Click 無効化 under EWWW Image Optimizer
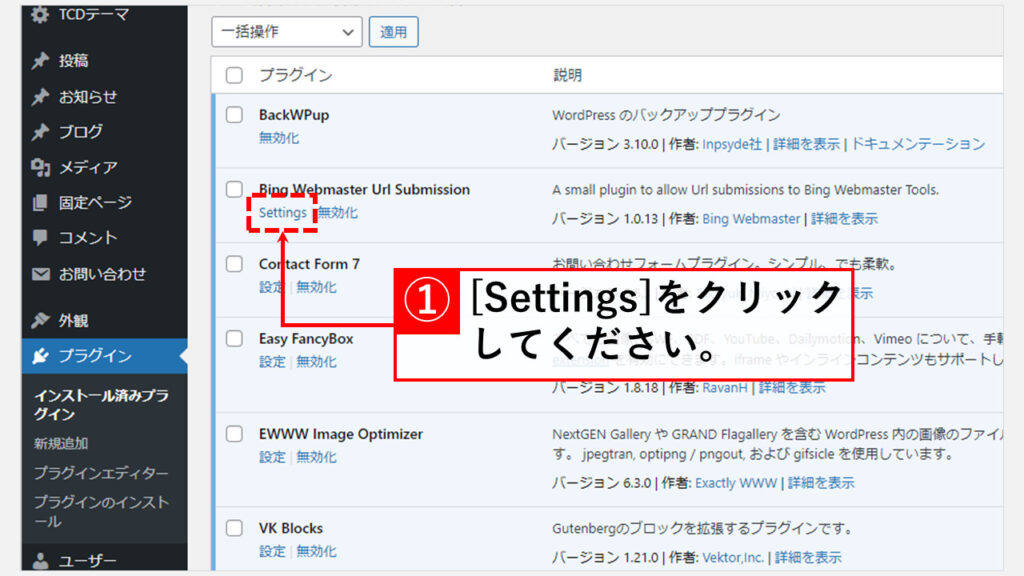Screen dimensions: 1024x576 pyautogui.click(x=316, y=456)
